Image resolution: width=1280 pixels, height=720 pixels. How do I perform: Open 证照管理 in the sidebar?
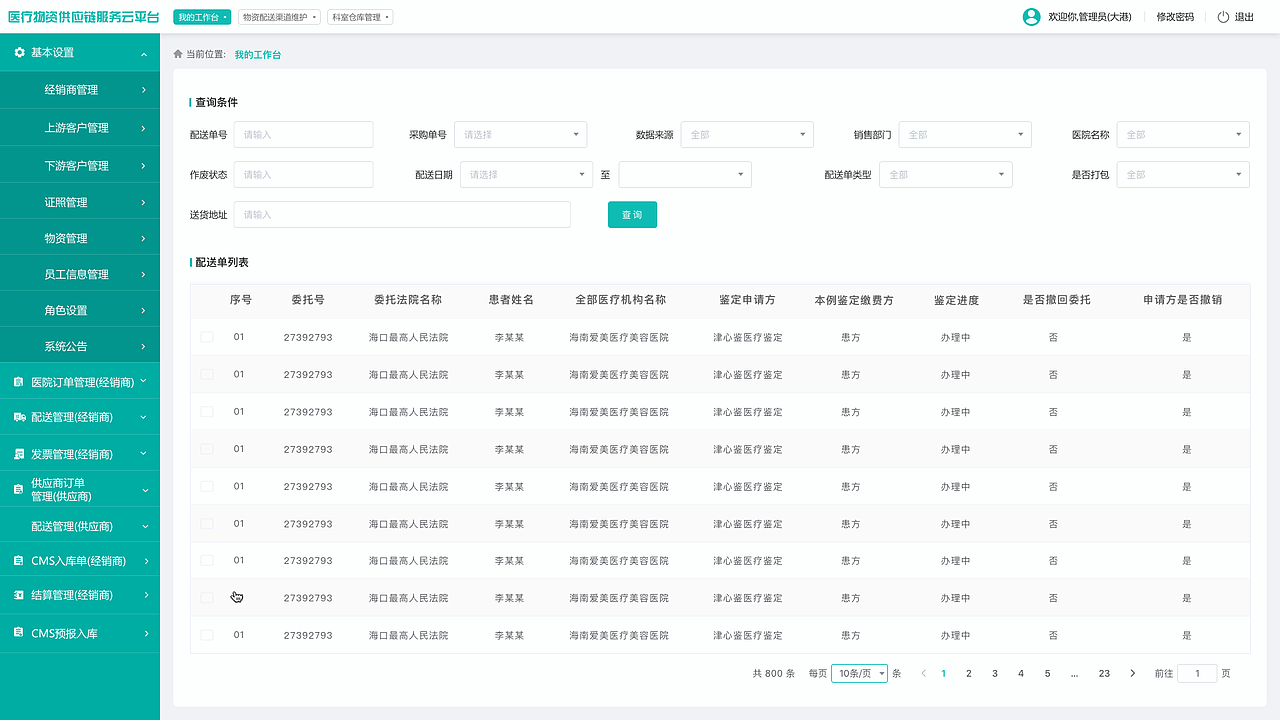80,202
